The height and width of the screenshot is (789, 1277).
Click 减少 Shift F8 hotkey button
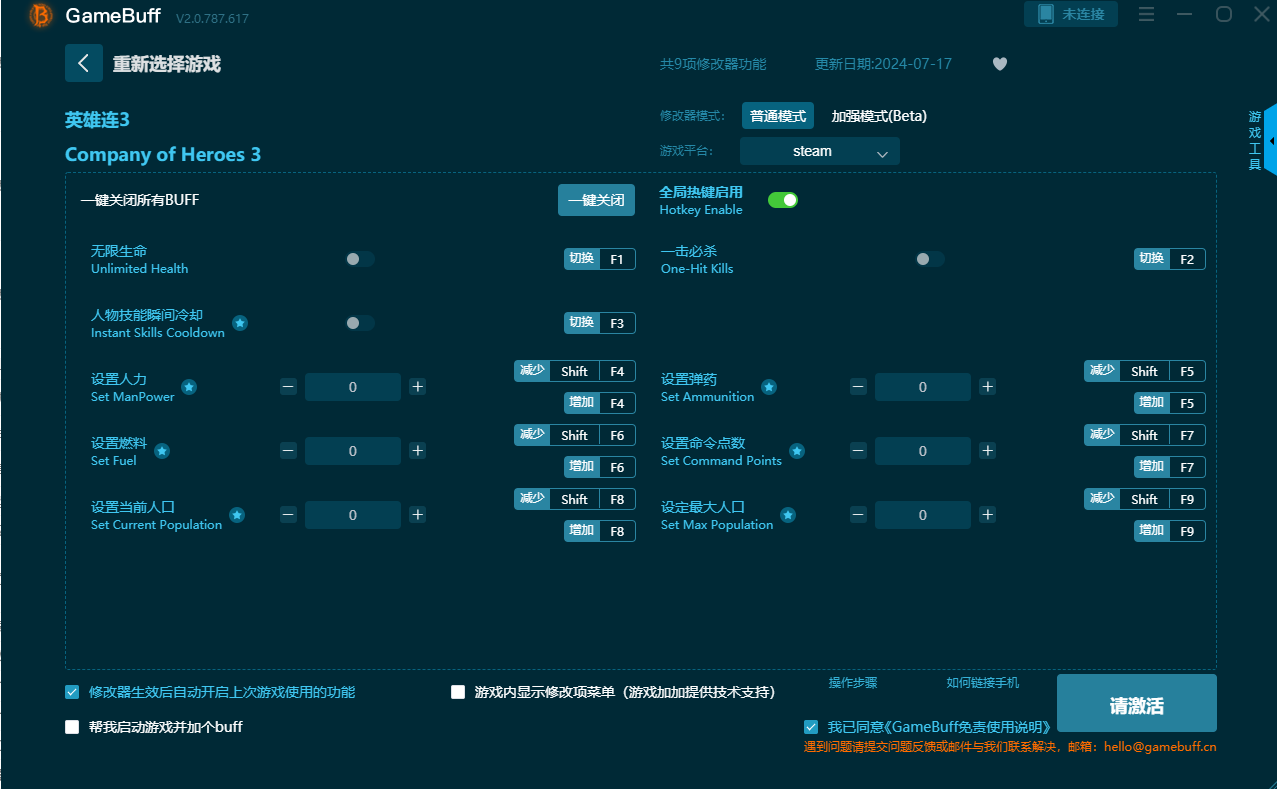575,499
